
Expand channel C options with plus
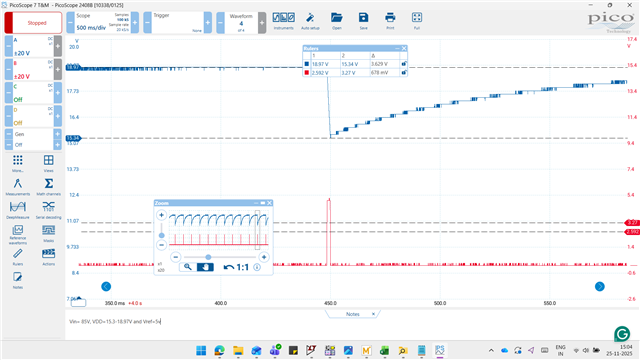(x=58, y=93)
